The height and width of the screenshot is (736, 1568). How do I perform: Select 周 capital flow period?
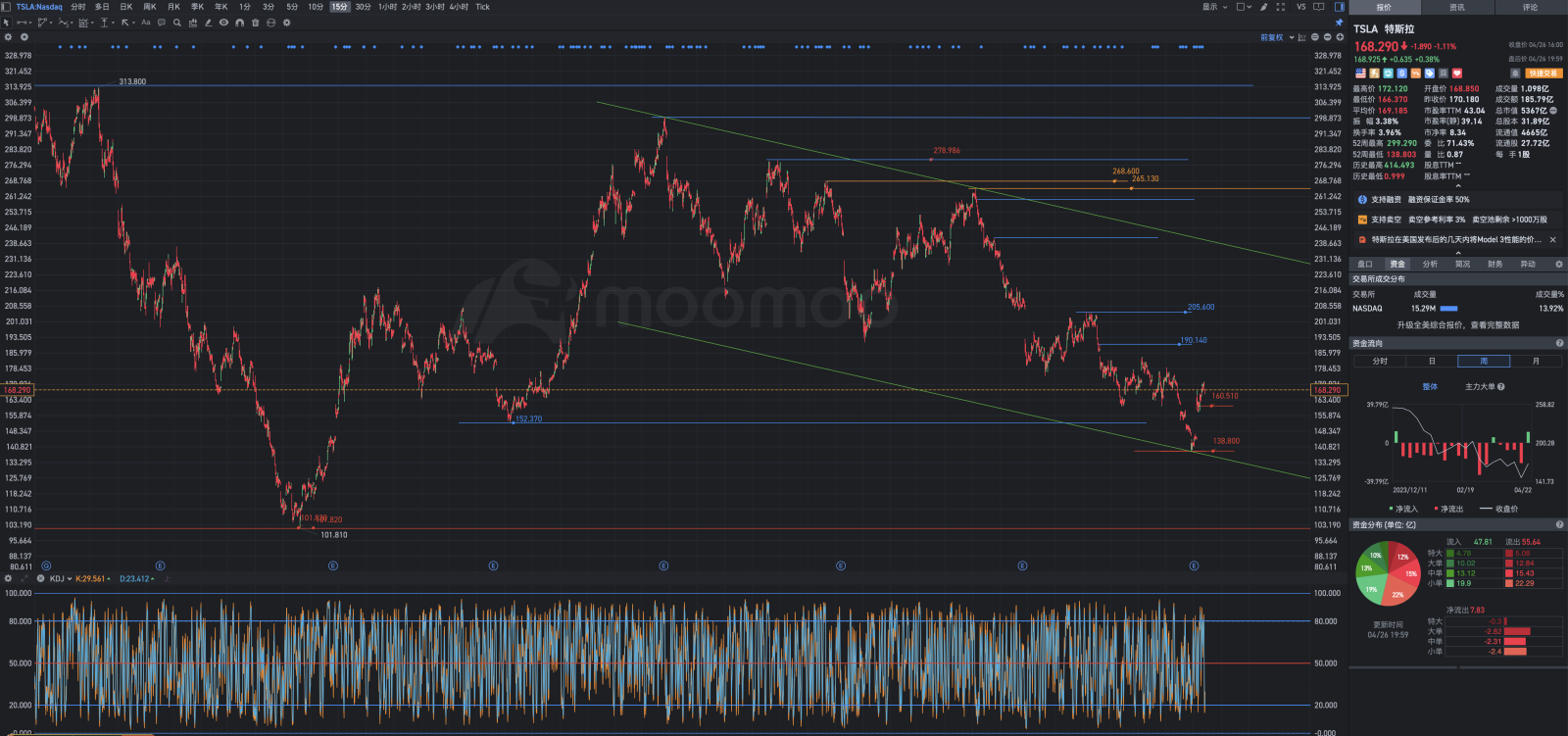pyautogui.click(x=1484, y=362)
